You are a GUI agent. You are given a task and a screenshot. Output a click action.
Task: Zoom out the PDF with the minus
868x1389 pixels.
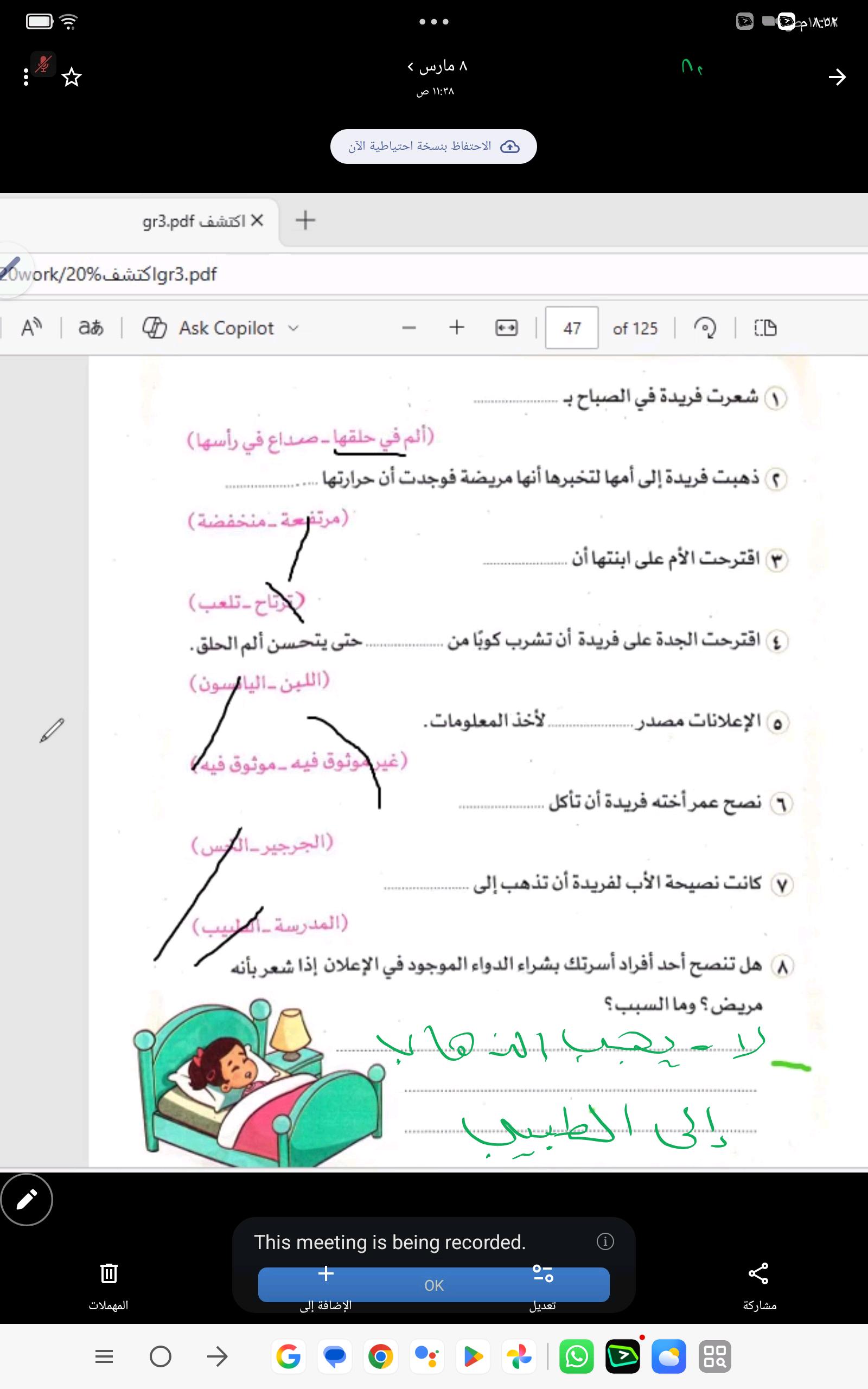pos(409,328)
